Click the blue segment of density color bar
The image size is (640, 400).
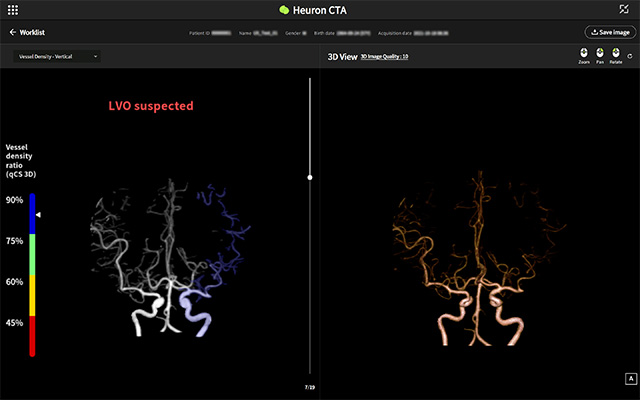coord(32,214)
